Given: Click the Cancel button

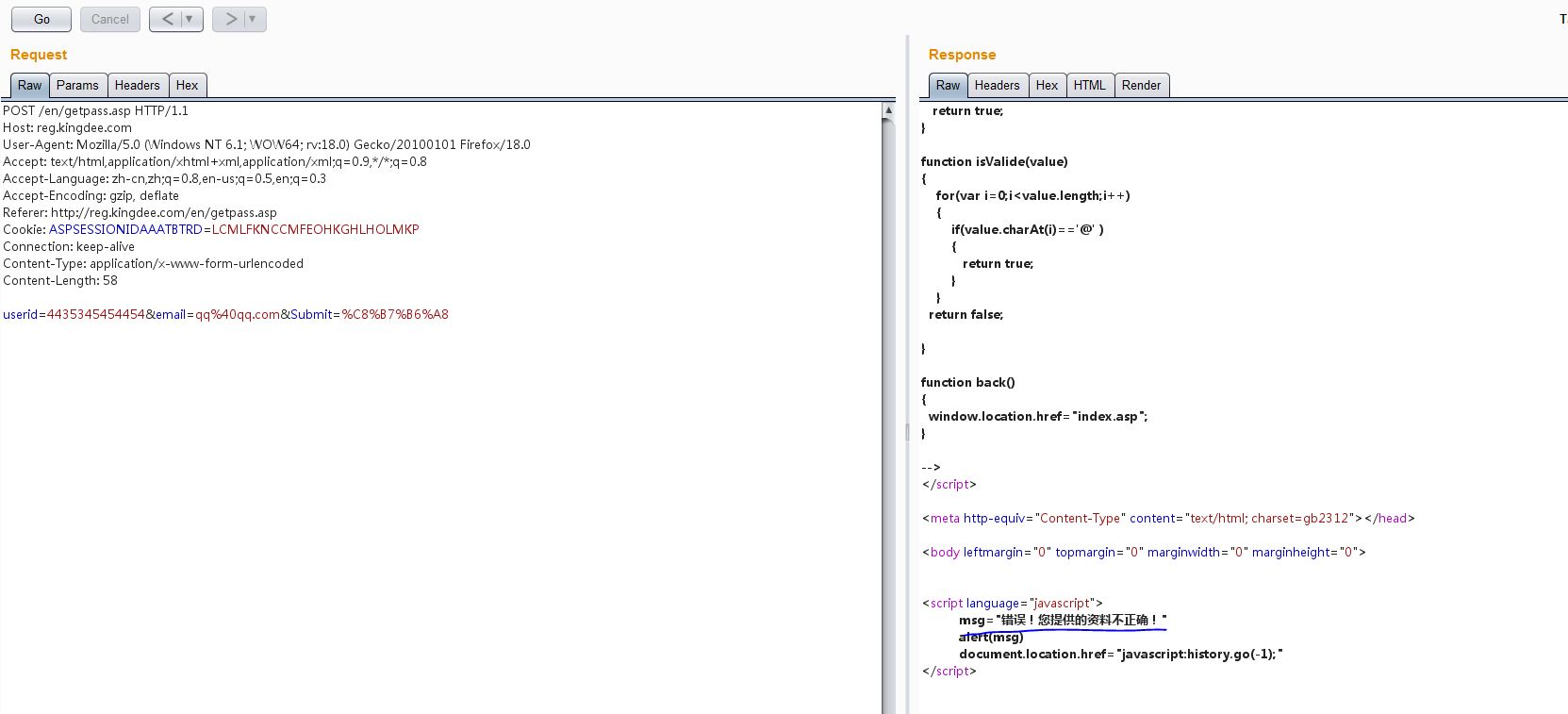Looking at the screenshot, I should [110, 19].
